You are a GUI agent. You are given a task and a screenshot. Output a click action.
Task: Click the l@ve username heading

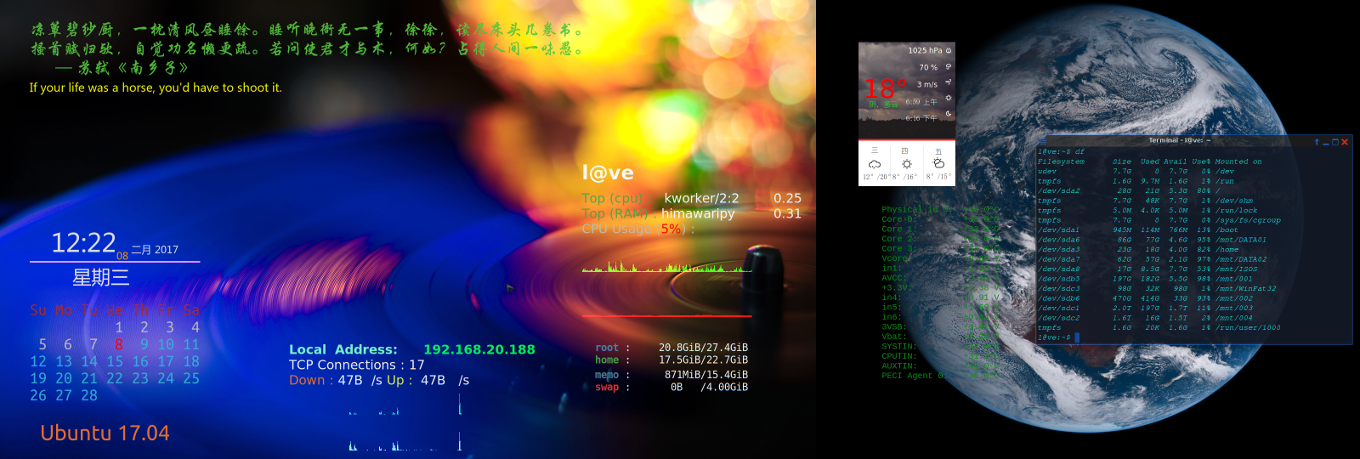[608, 174]
